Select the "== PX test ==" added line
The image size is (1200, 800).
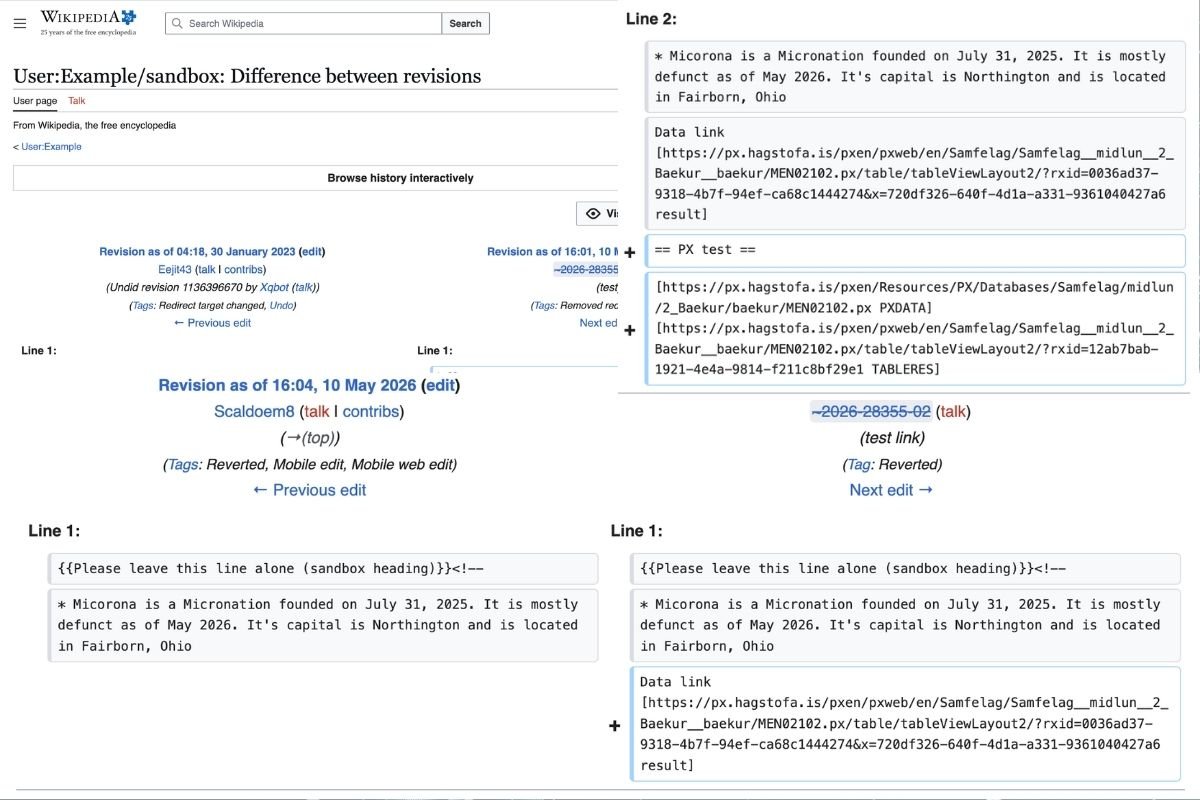917,250
